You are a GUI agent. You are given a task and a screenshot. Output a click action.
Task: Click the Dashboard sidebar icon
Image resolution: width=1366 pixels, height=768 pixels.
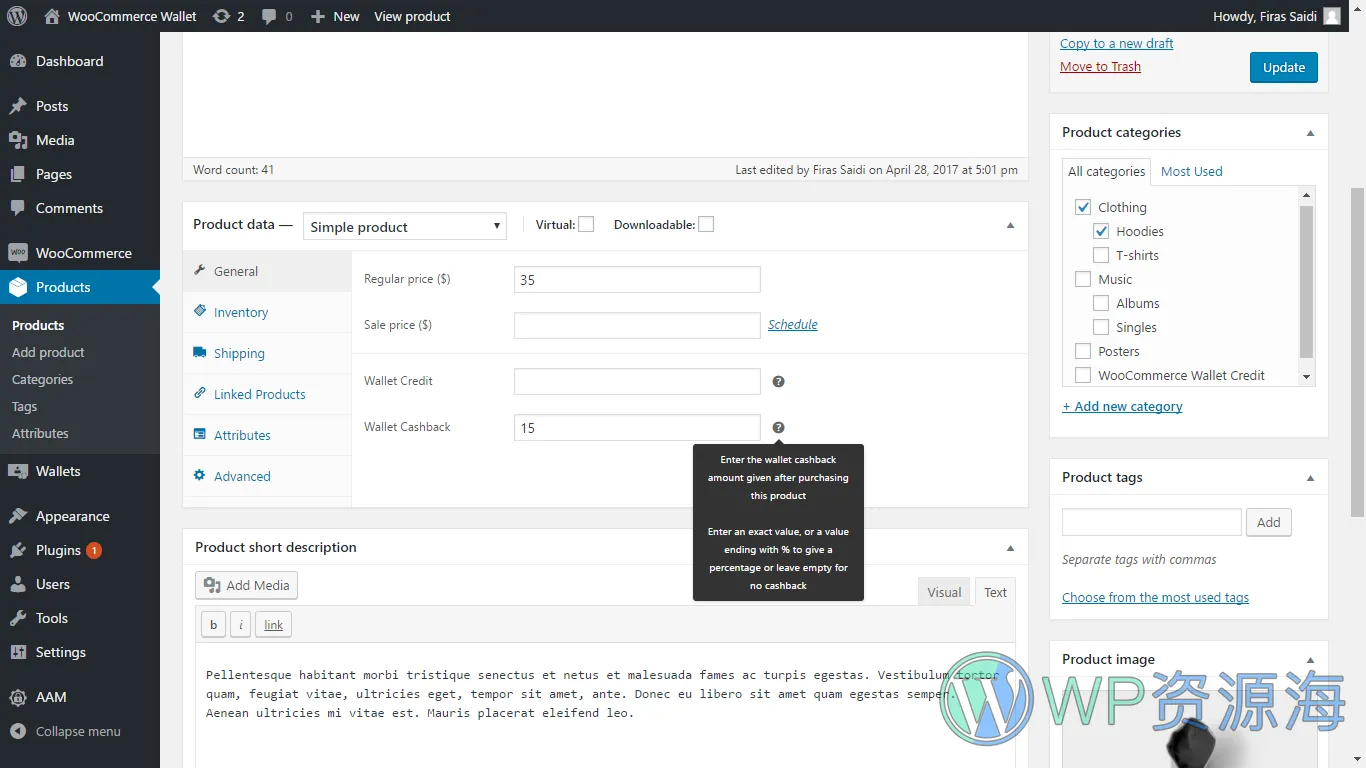(x=18, y=61)
